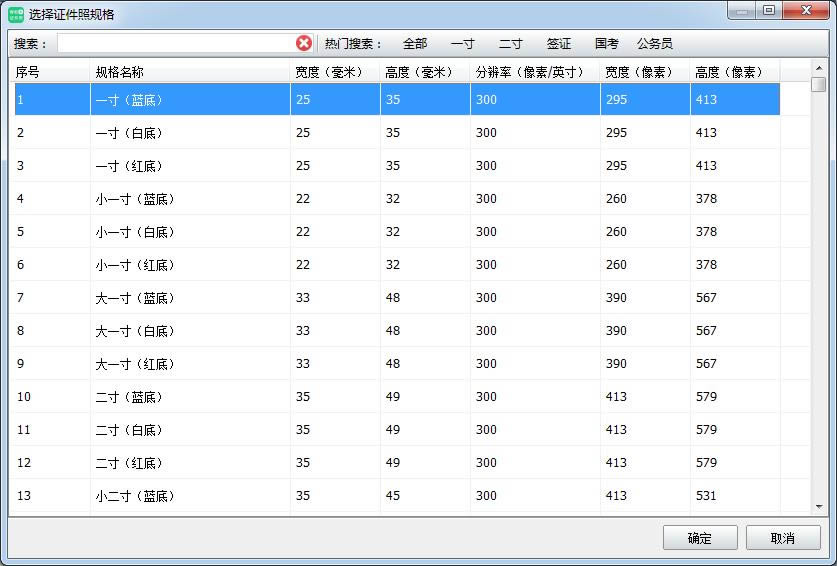Click pixel width 260 in row 4
837x566 pixels.
pos(645,199)
